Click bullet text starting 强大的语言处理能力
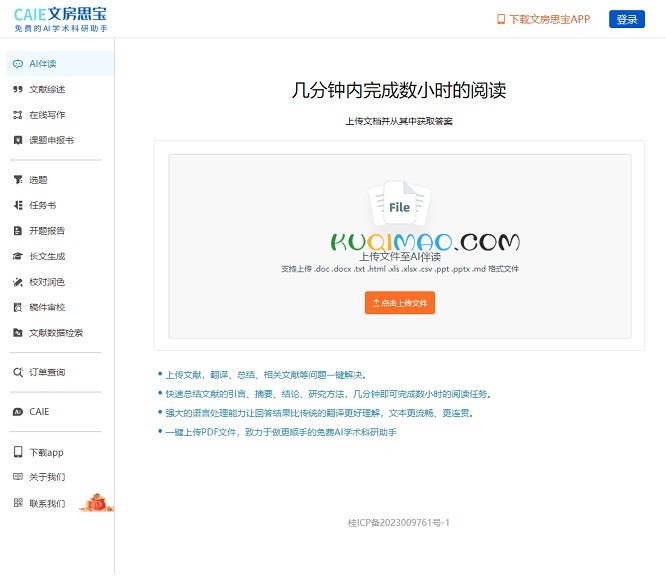The width and height of the screenshot is (666, 582). click(x=319, y=413)
